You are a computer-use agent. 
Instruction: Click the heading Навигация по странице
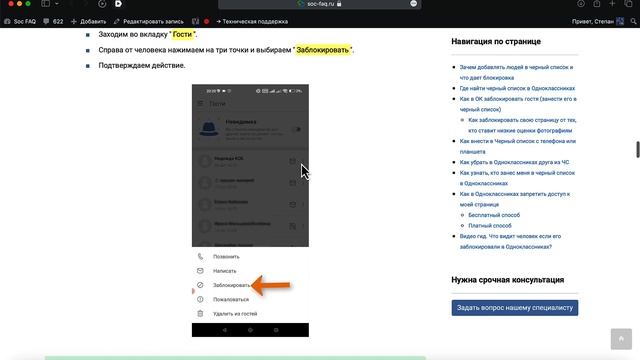coord(496,41)
